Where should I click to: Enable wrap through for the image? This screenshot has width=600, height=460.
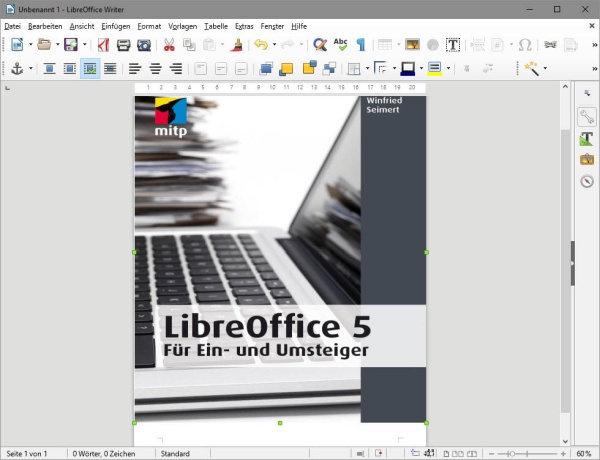pos(110,69)
